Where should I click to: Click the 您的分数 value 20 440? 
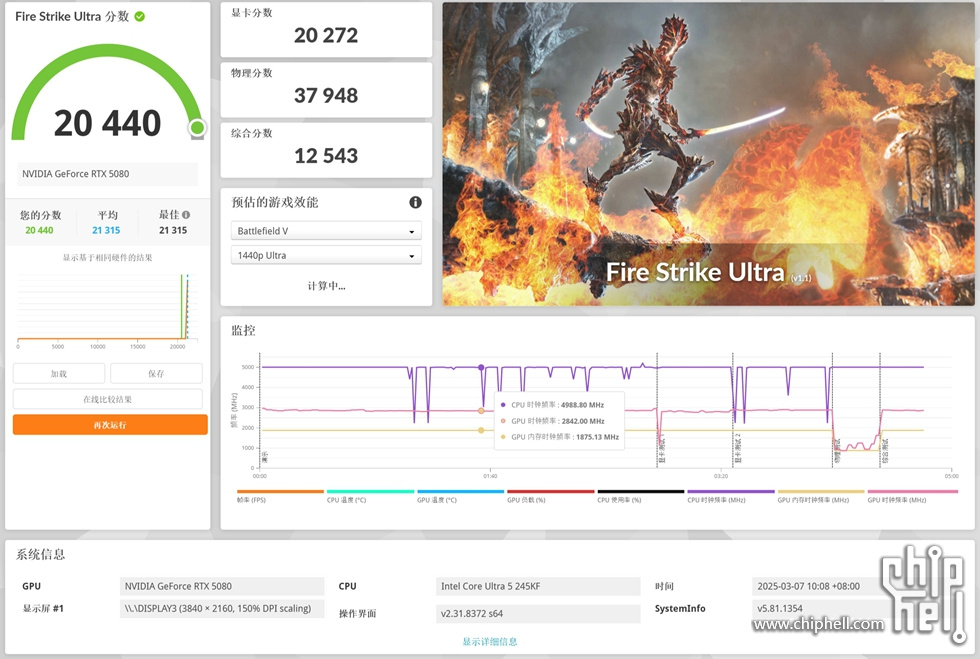pos(39,230)
